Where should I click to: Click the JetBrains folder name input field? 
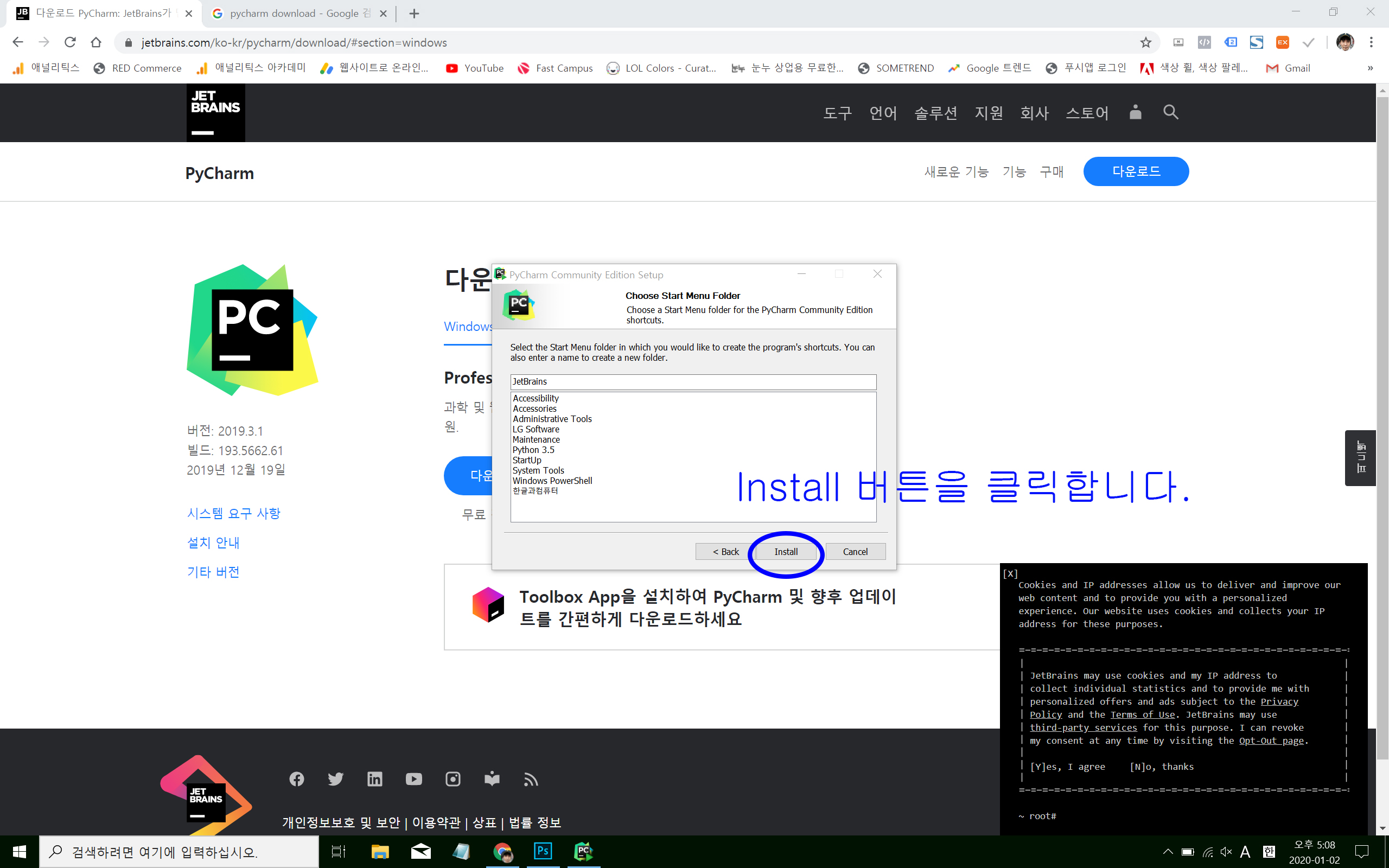point(693,382)
